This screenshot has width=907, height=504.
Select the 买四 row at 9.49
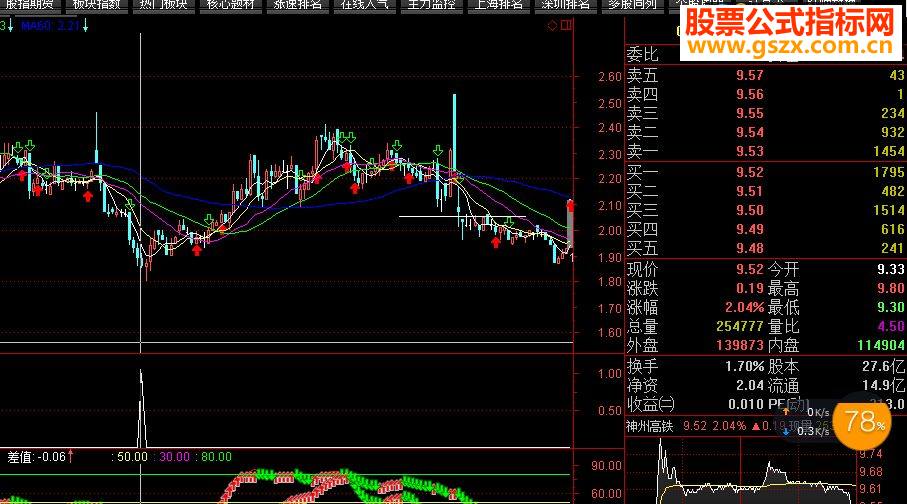coord(765,230)
